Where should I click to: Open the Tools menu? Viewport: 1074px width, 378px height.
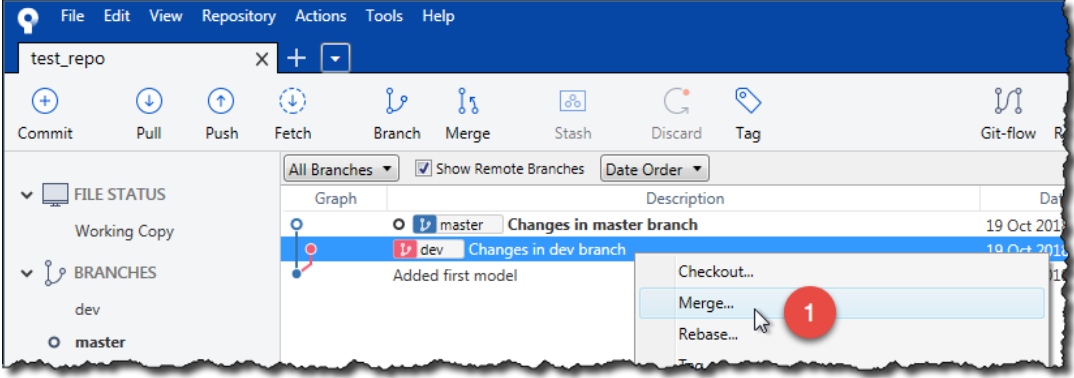384,16
